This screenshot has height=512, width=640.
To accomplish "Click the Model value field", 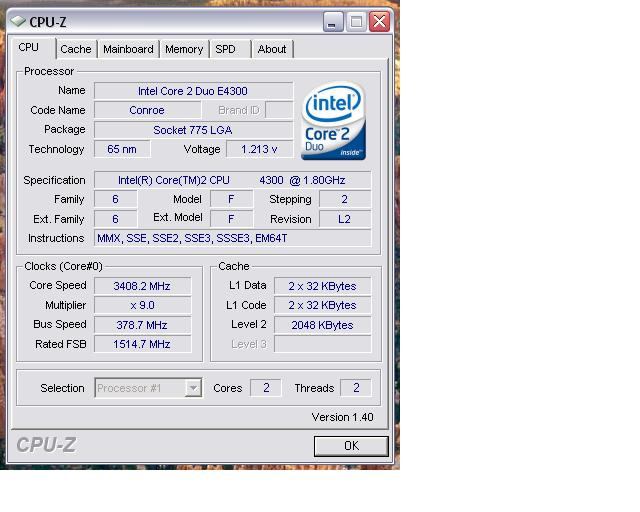I will [231, 199].
